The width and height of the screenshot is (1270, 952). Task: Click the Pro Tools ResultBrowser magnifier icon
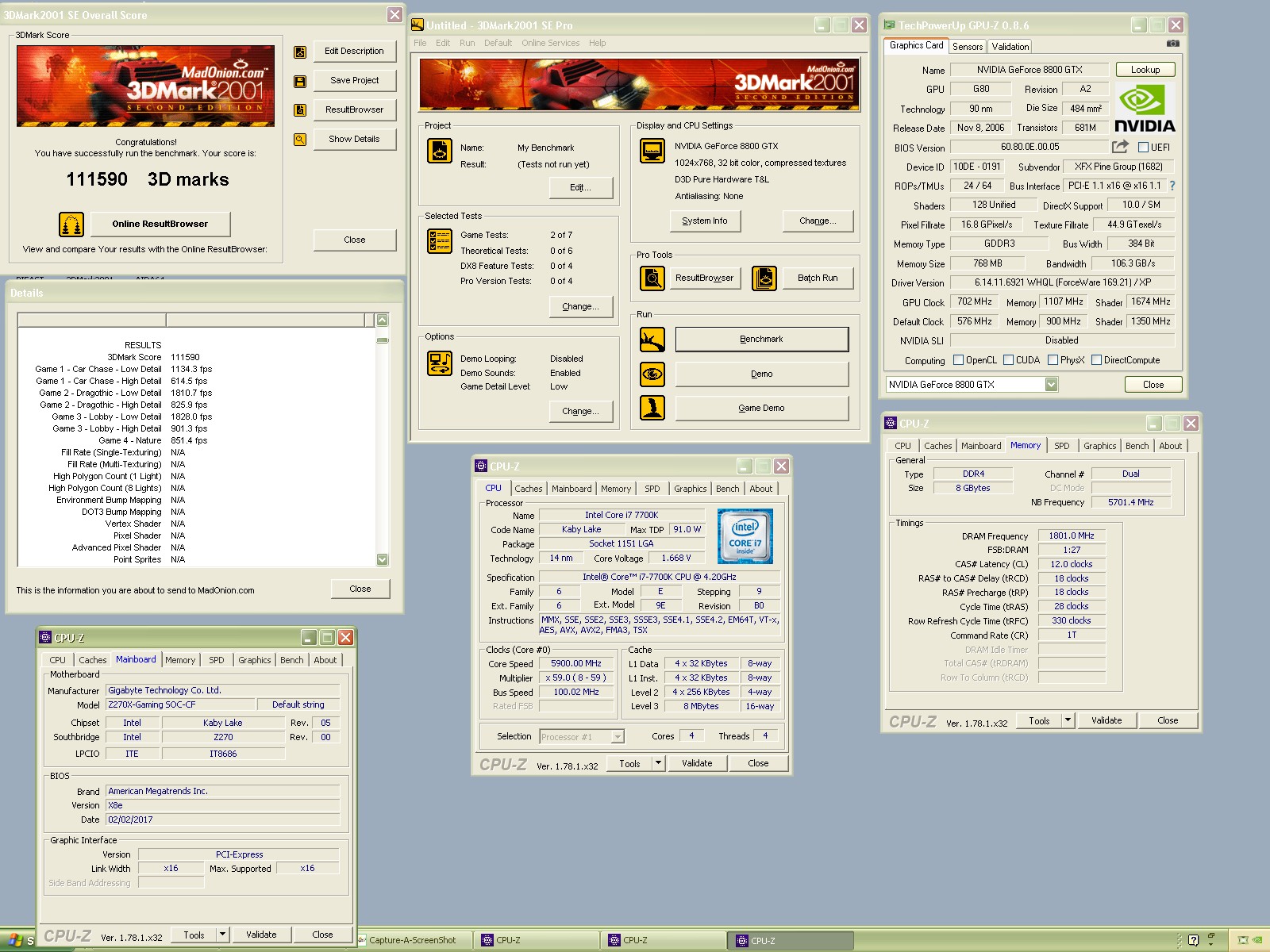[x=652, y=278]
